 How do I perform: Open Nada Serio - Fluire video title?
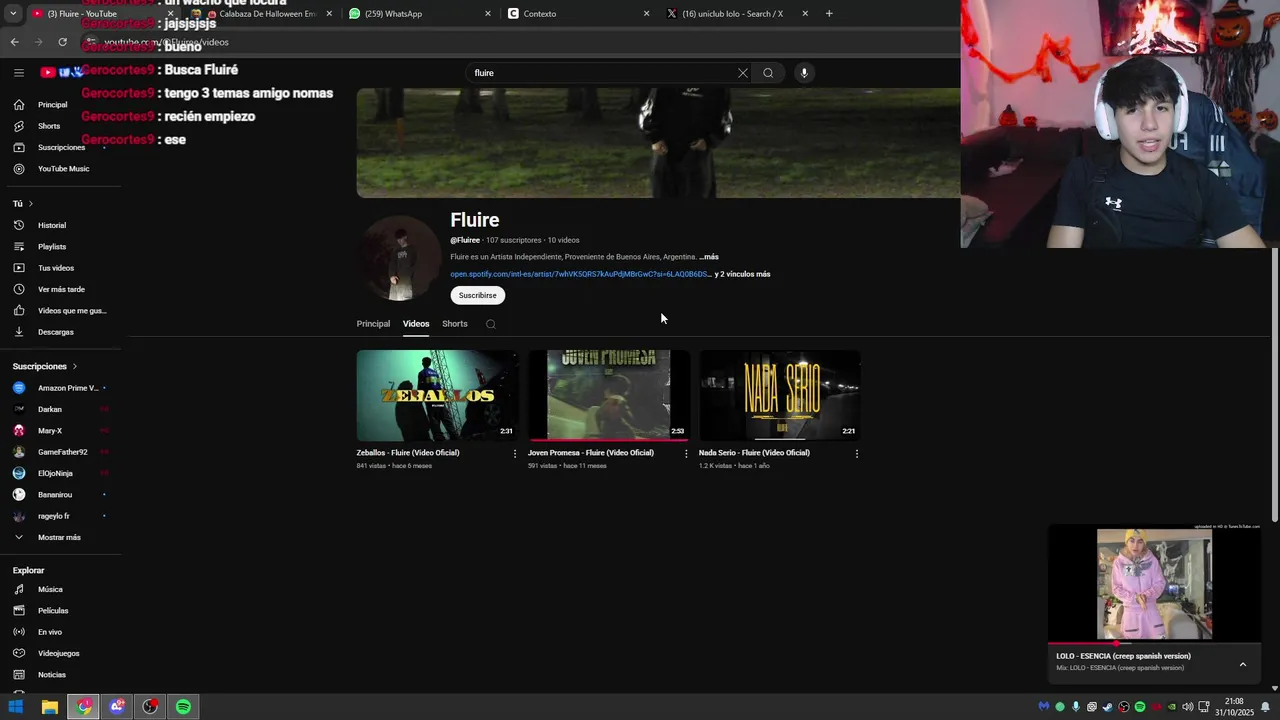[x=754, y=453]
